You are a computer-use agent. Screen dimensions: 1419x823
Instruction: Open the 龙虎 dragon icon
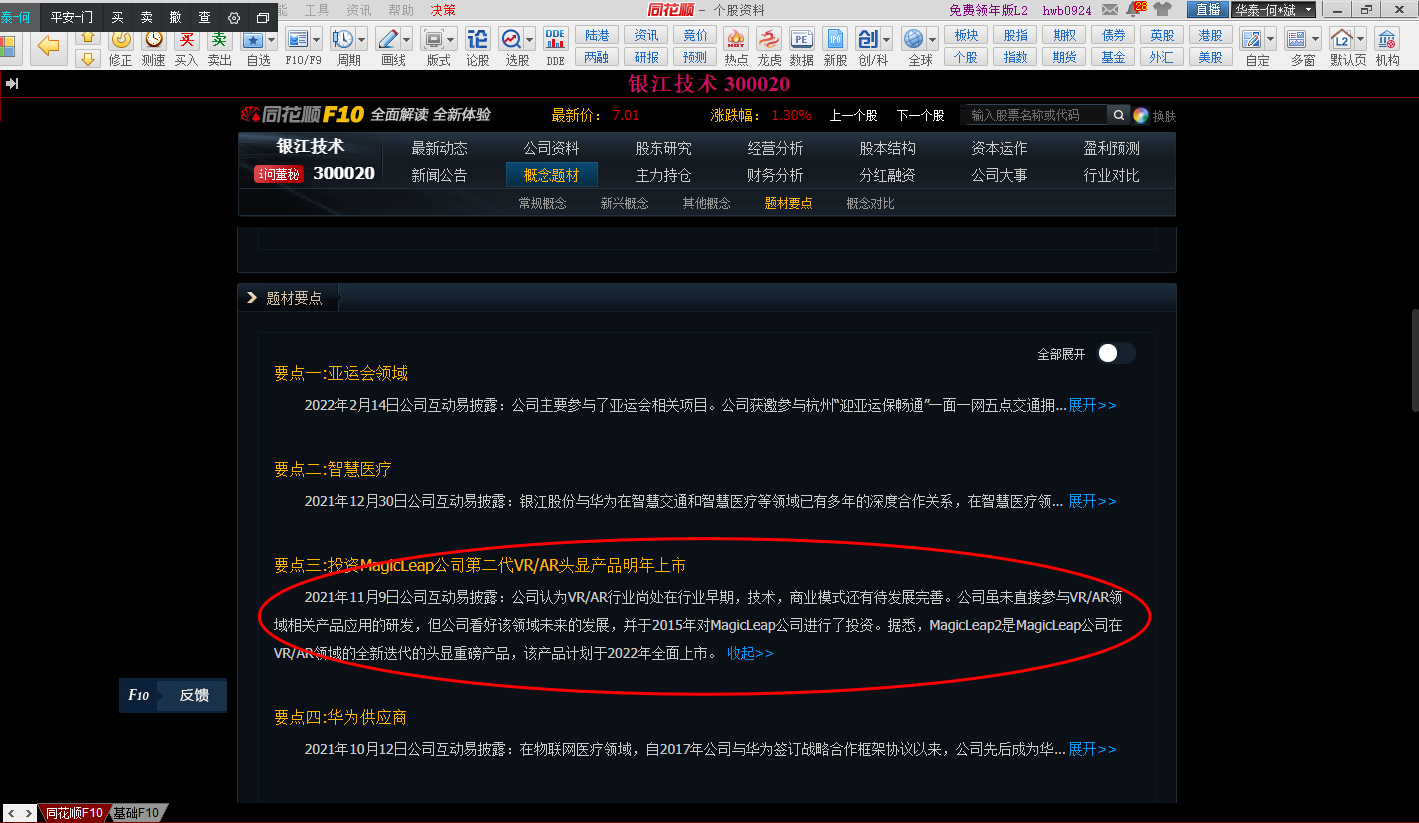coord(768,40)
